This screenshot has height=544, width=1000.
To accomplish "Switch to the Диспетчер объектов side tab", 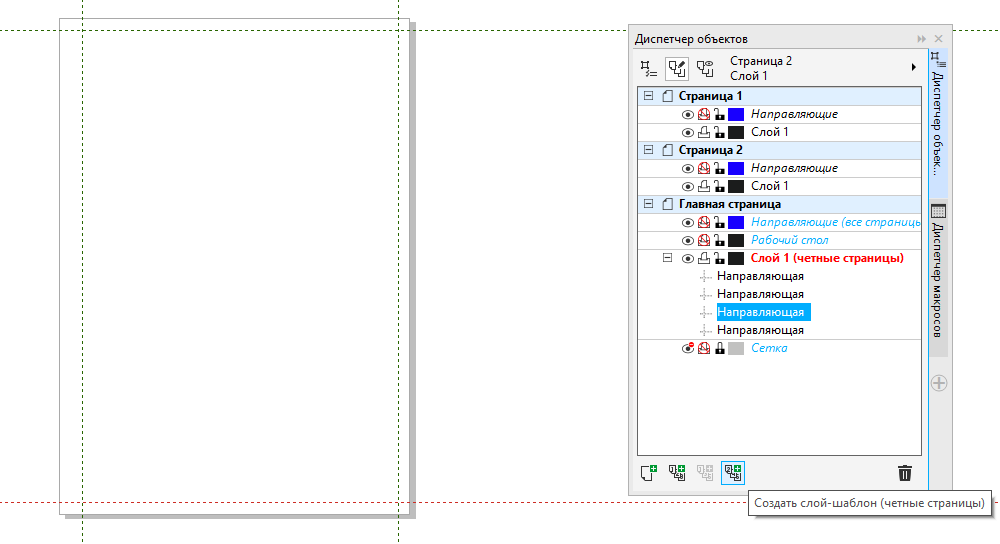I will tap(938, 122).
